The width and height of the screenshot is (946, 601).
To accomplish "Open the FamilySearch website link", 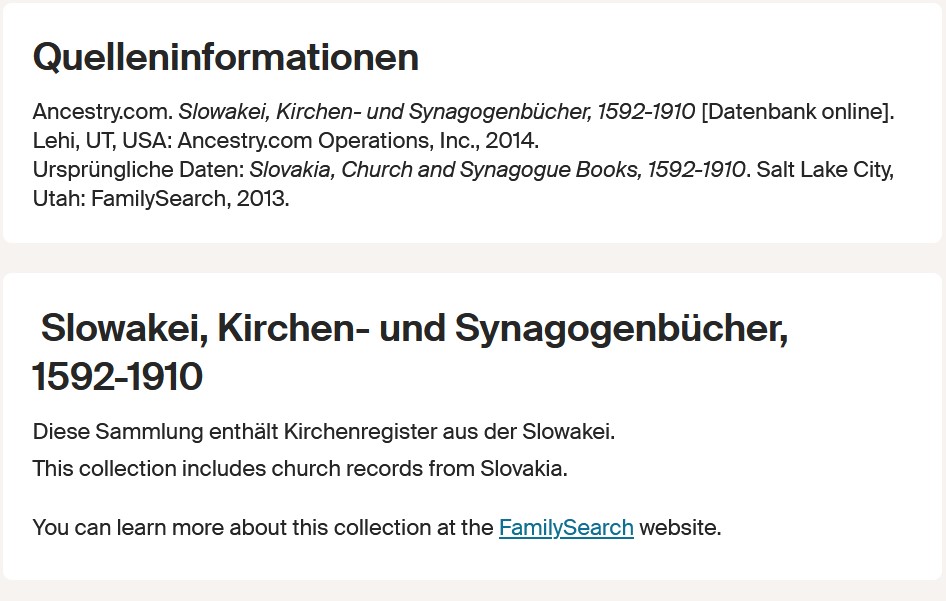I will 566,527.
